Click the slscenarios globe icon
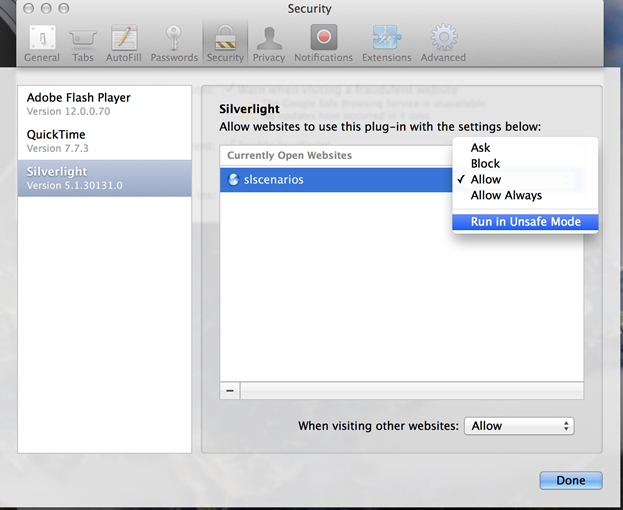The width and height of the screenshot is (623, 510). pos(233,180)
